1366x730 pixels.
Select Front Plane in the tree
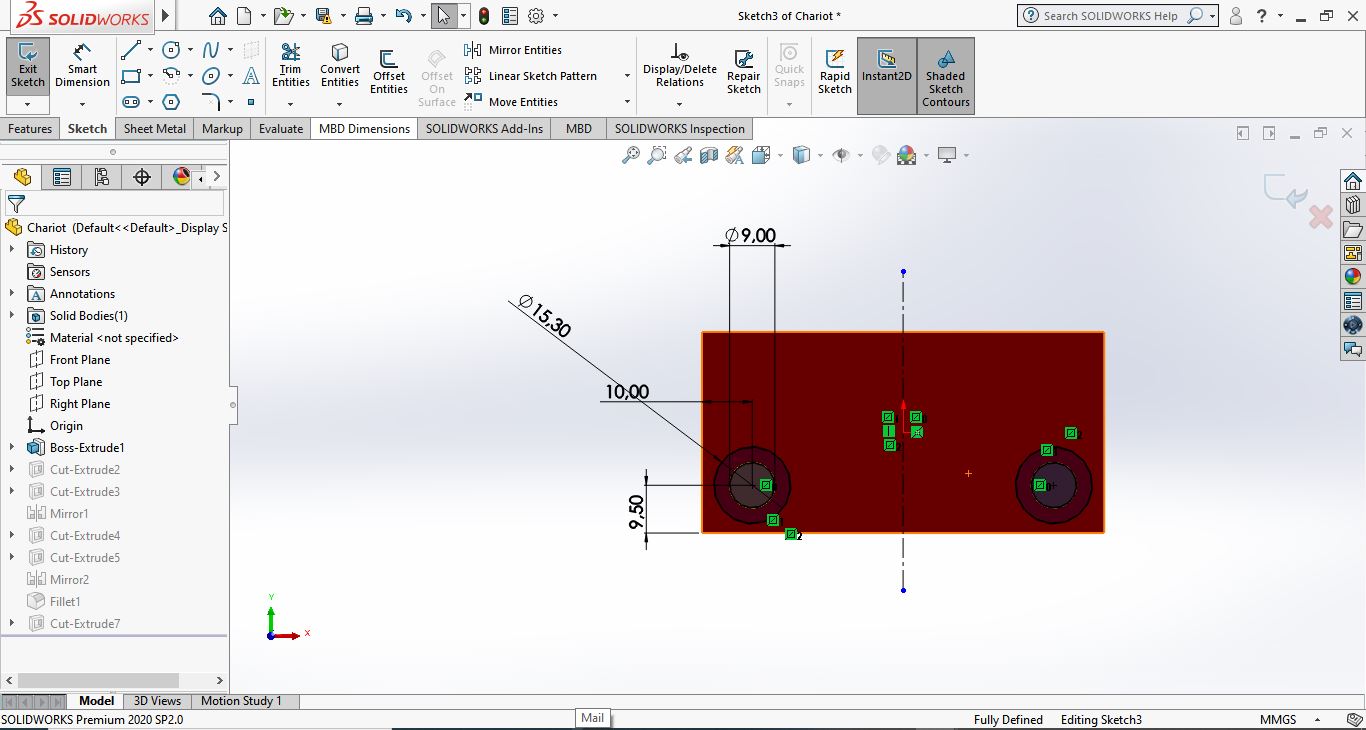(80, 360)
